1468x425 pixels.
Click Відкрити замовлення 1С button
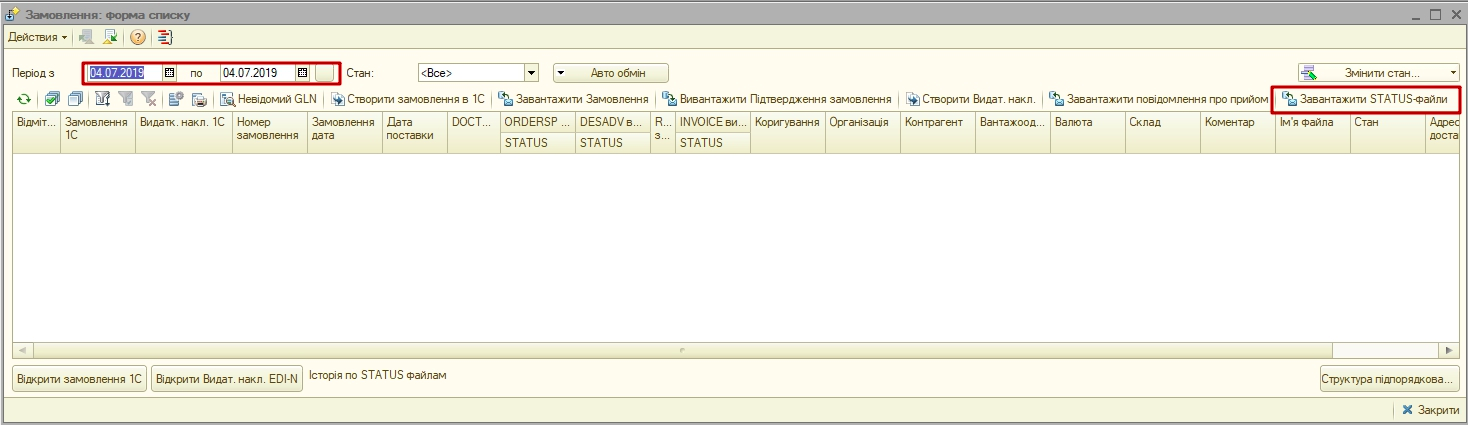coord(80,380)
